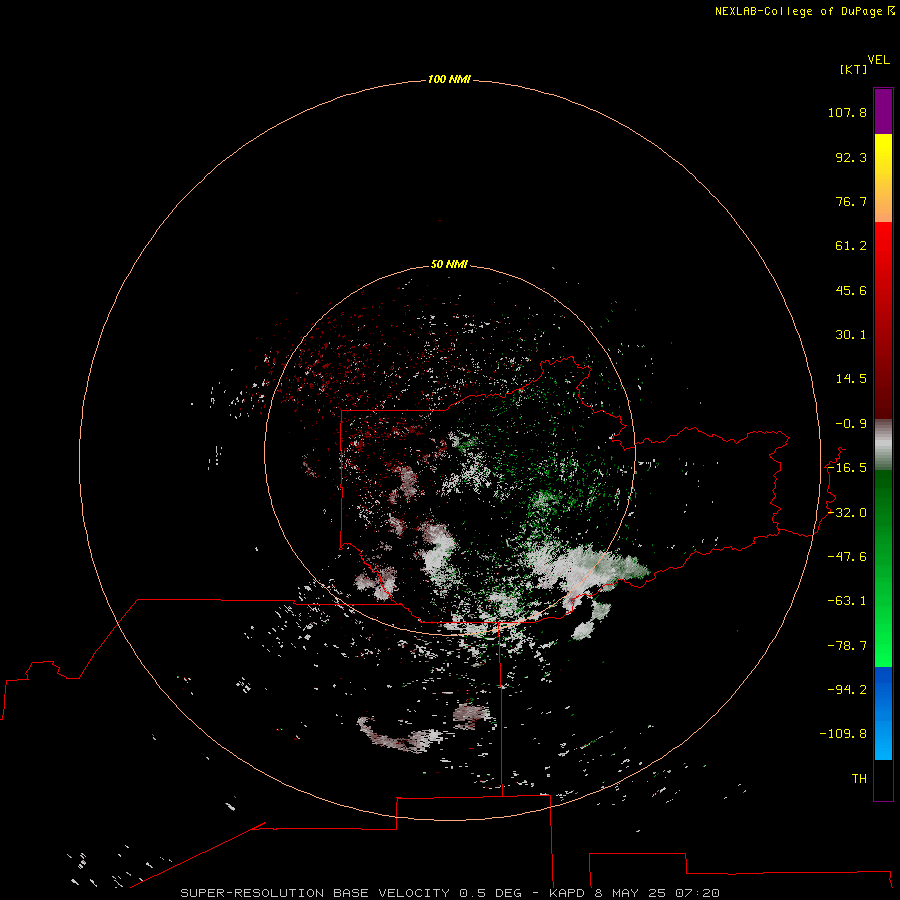
Task: Click the 14.5 velocity scale value
Action: [x=851, y=379]
